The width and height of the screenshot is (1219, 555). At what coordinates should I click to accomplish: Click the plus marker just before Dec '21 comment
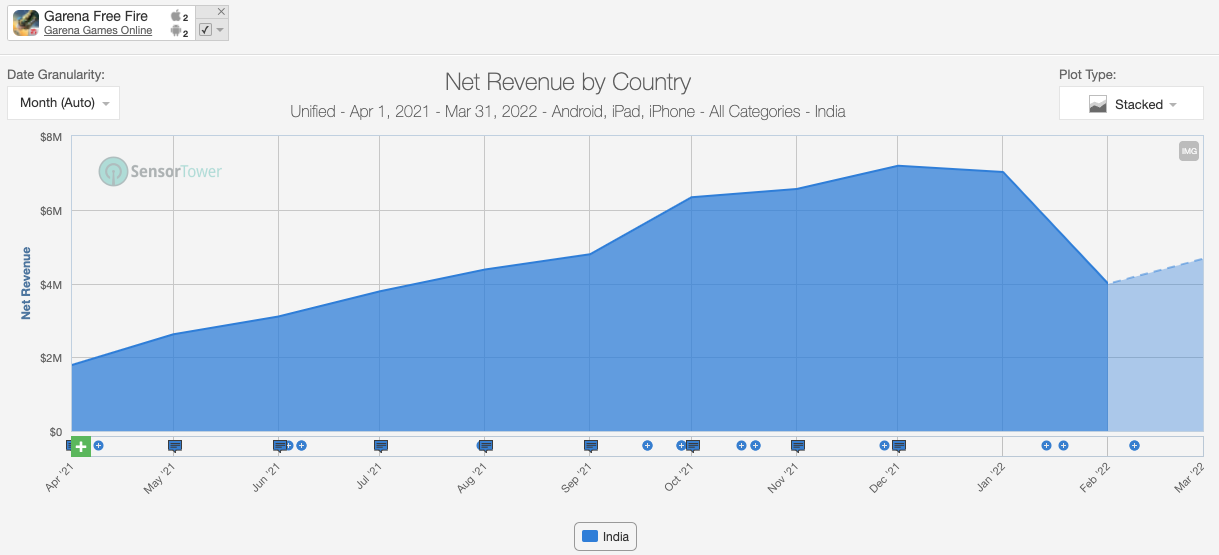884,445
